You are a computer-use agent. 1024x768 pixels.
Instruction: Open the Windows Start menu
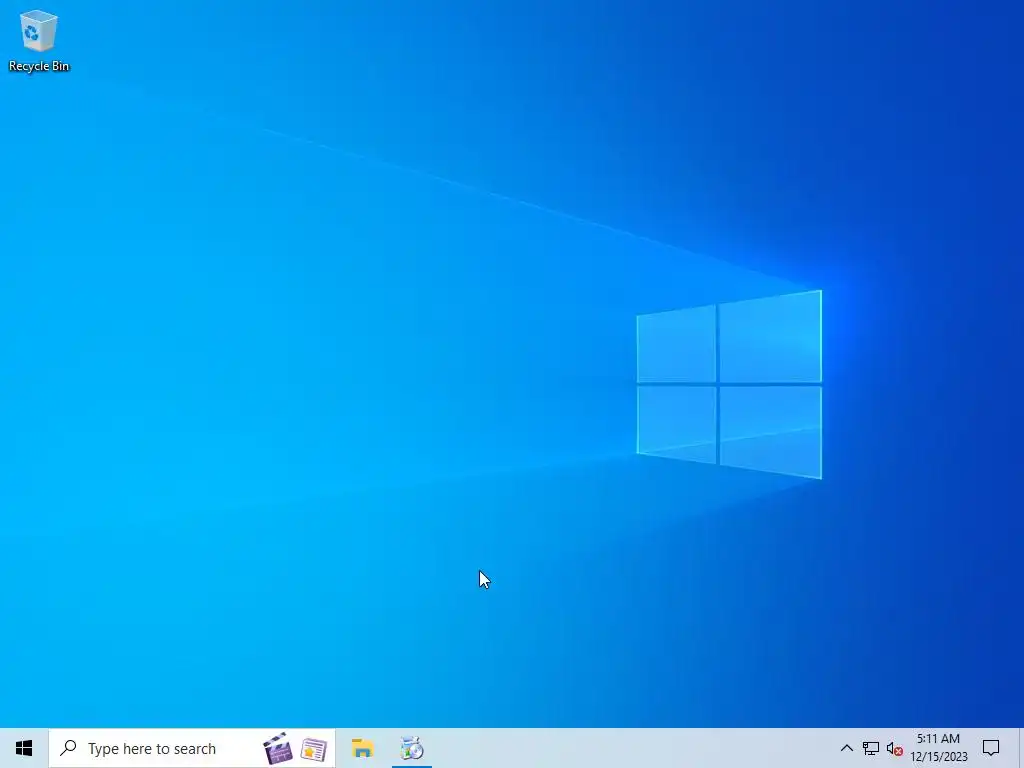(x=24, y=748)
